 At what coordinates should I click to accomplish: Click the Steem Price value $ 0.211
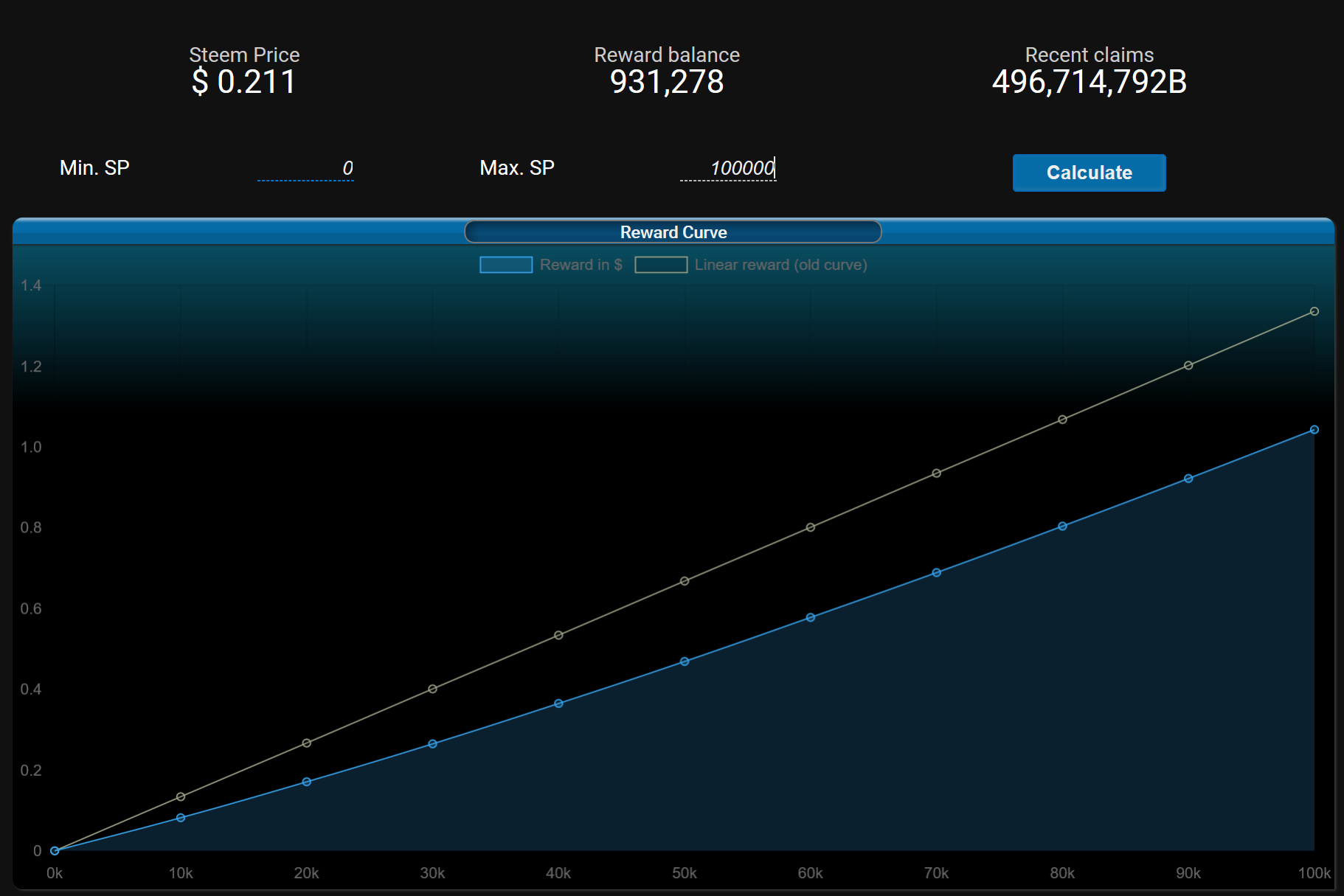click(x=243, y=82)
